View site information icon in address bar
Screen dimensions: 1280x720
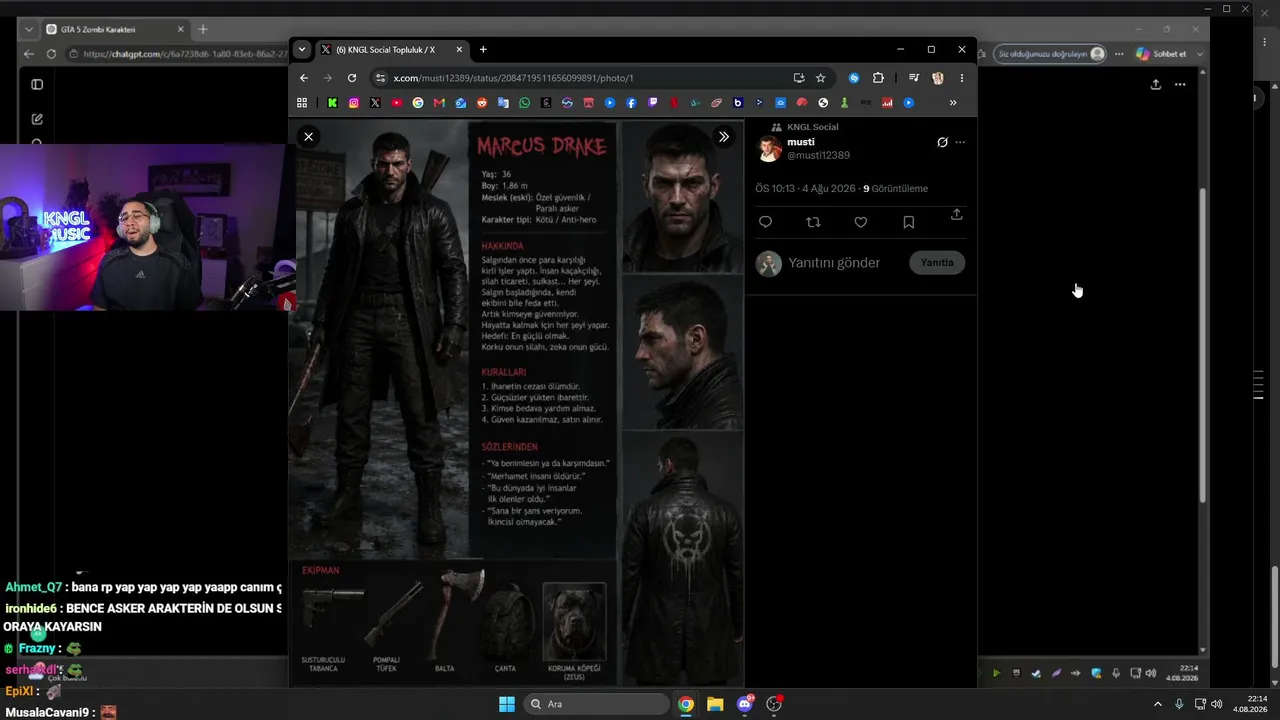(x=380, y=78)
